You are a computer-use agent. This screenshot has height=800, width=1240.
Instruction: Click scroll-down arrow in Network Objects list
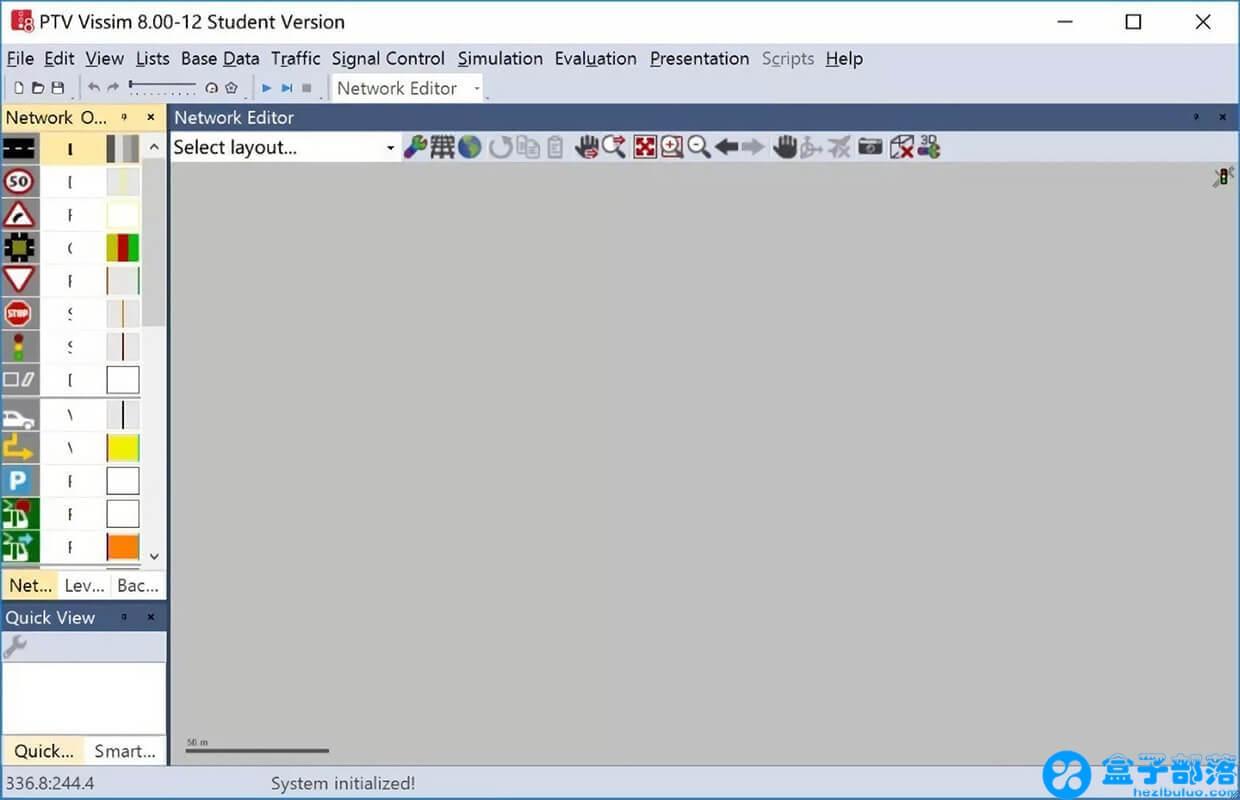(154, 556)
